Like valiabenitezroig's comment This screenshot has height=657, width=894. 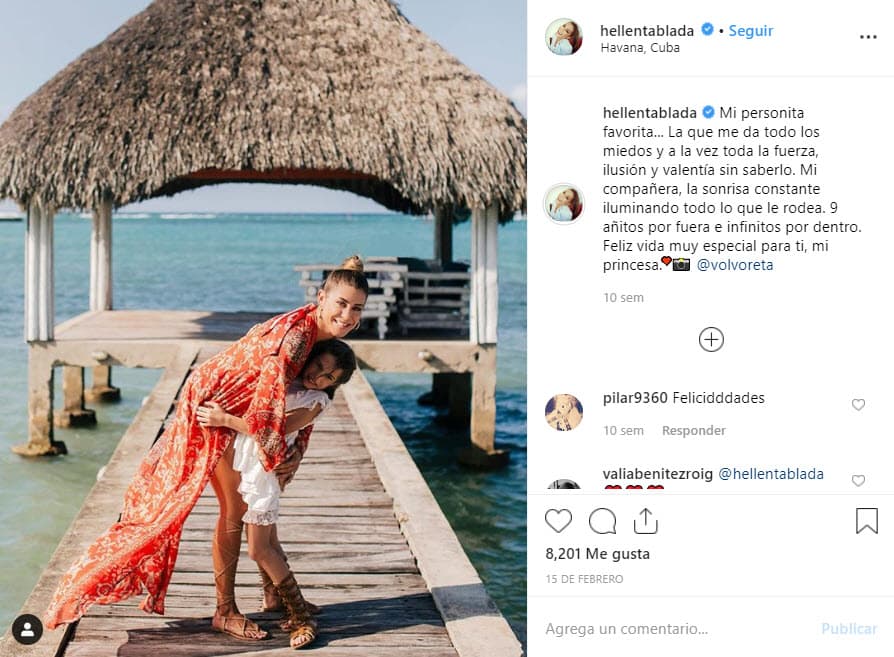click(858, 481)
